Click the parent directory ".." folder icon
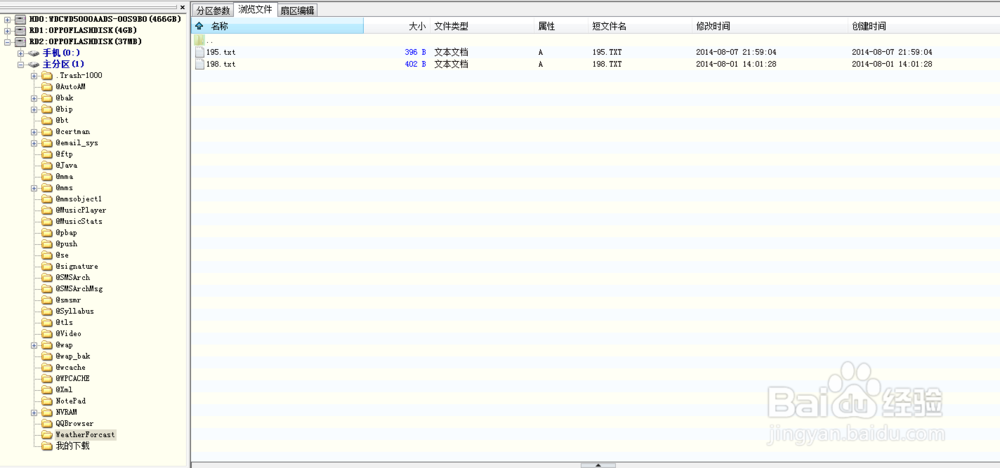1000x468 pixels. point(200,41)
